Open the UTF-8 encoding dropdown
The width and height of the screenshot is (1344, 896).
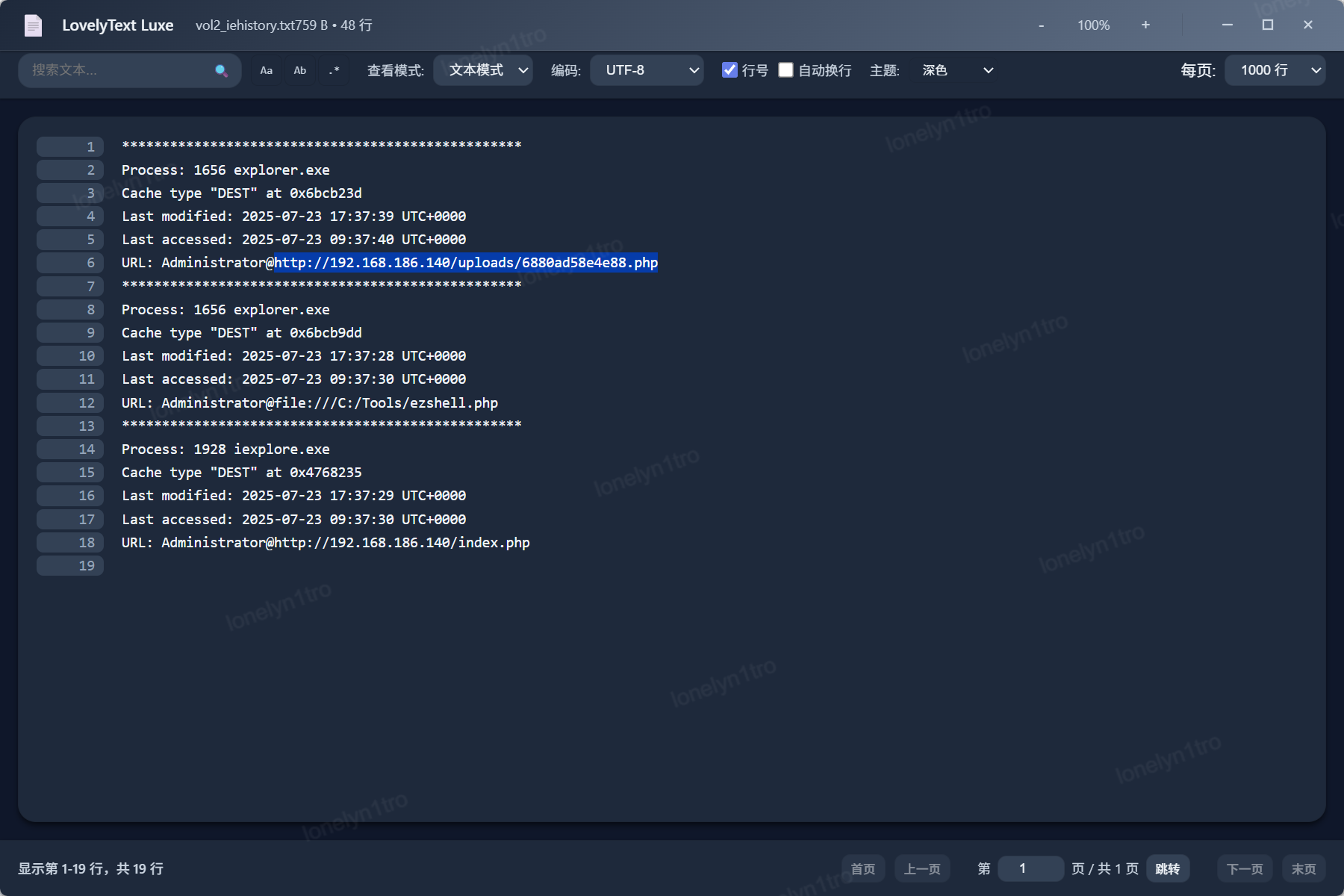tap(647, 70)
